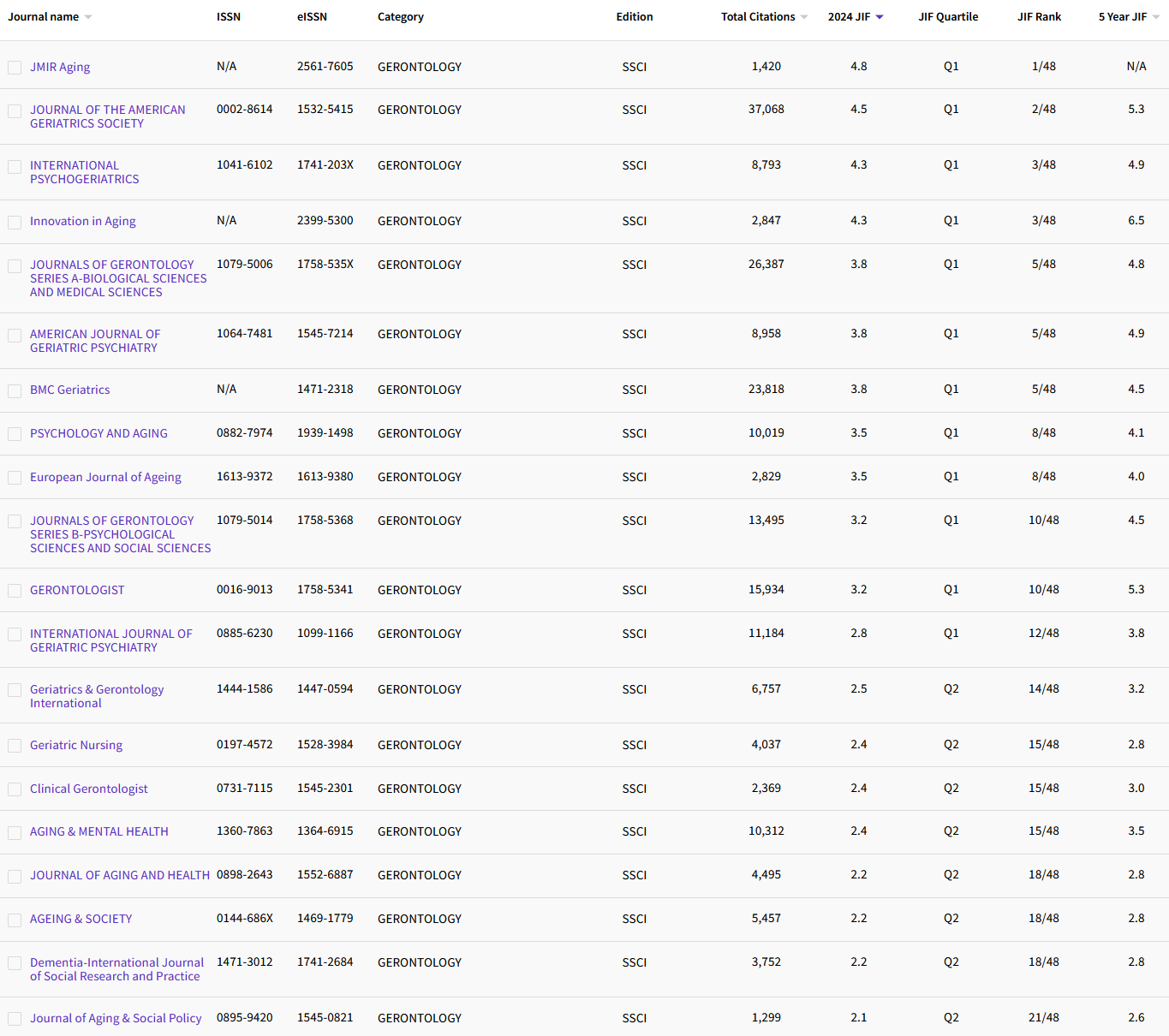This screenshot has width=1169, height=1036.
Task: Open JMIR Aging journal link
Action: (60, 67)
